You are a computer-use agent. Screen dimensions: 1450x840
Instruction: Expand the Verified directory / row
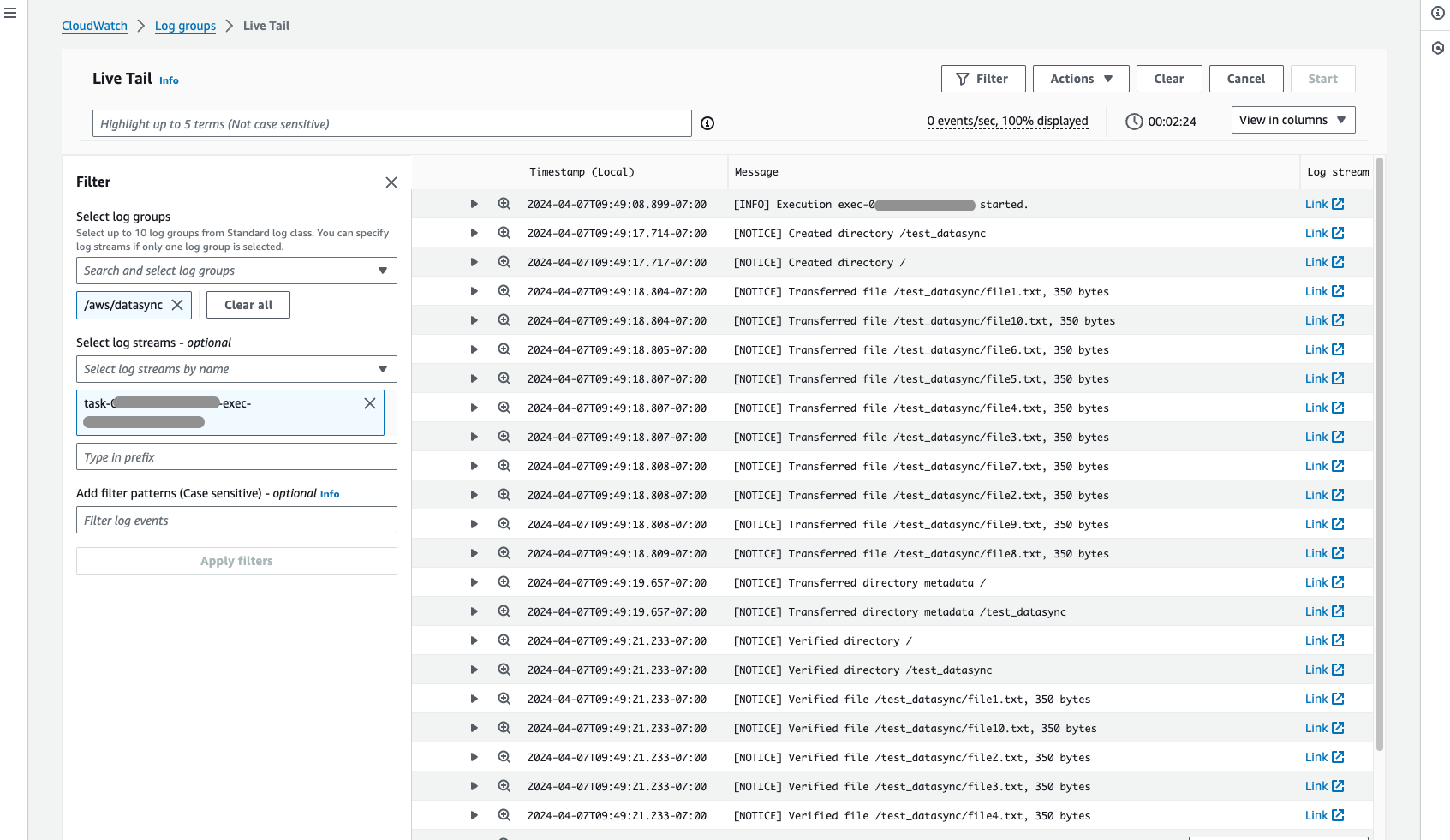474,640
